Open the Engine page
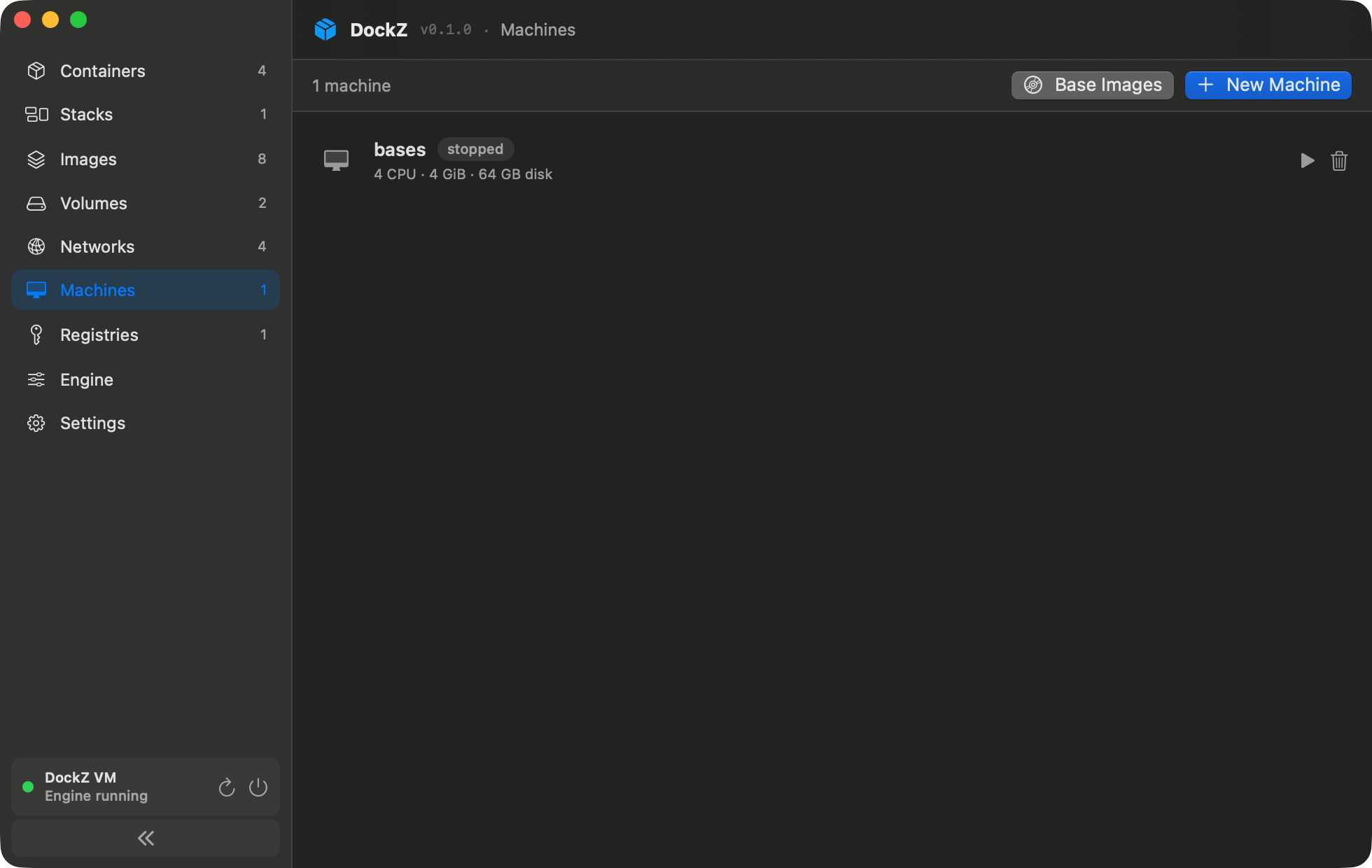1372x868 pixels. pos(146,379)
